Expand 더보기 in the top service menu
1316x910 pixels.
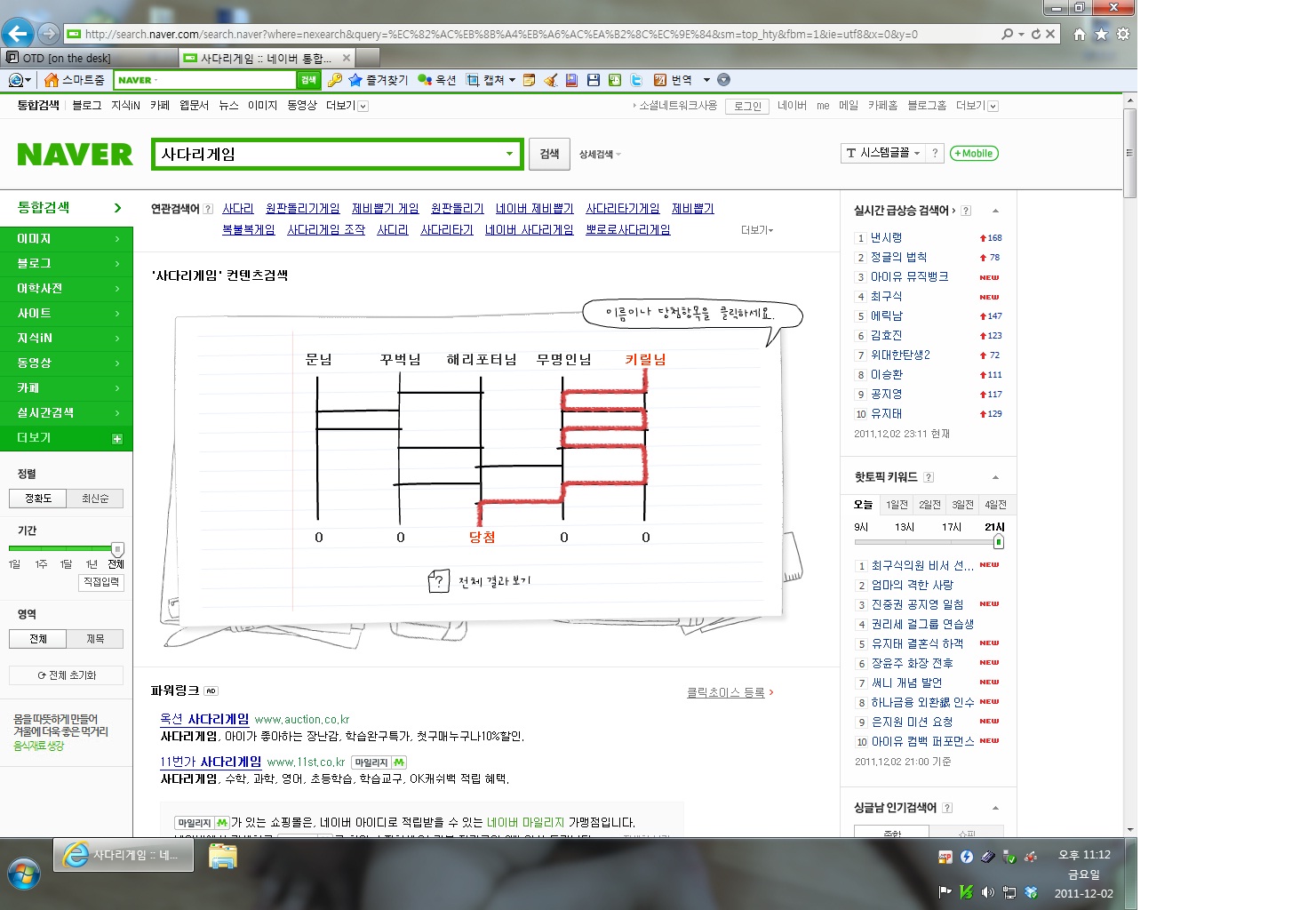347,106
